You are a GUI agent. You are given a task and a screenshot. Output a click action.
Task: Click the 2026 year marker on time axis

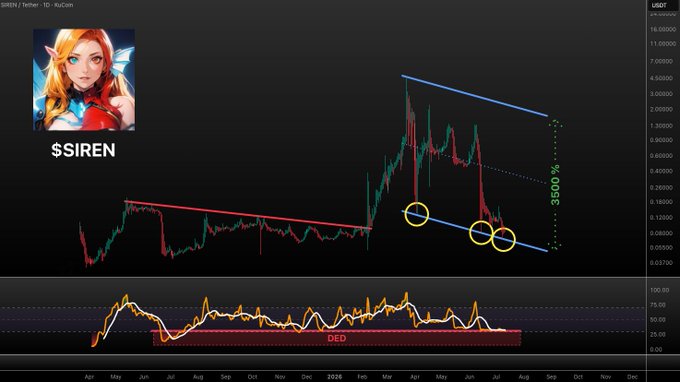335,377
